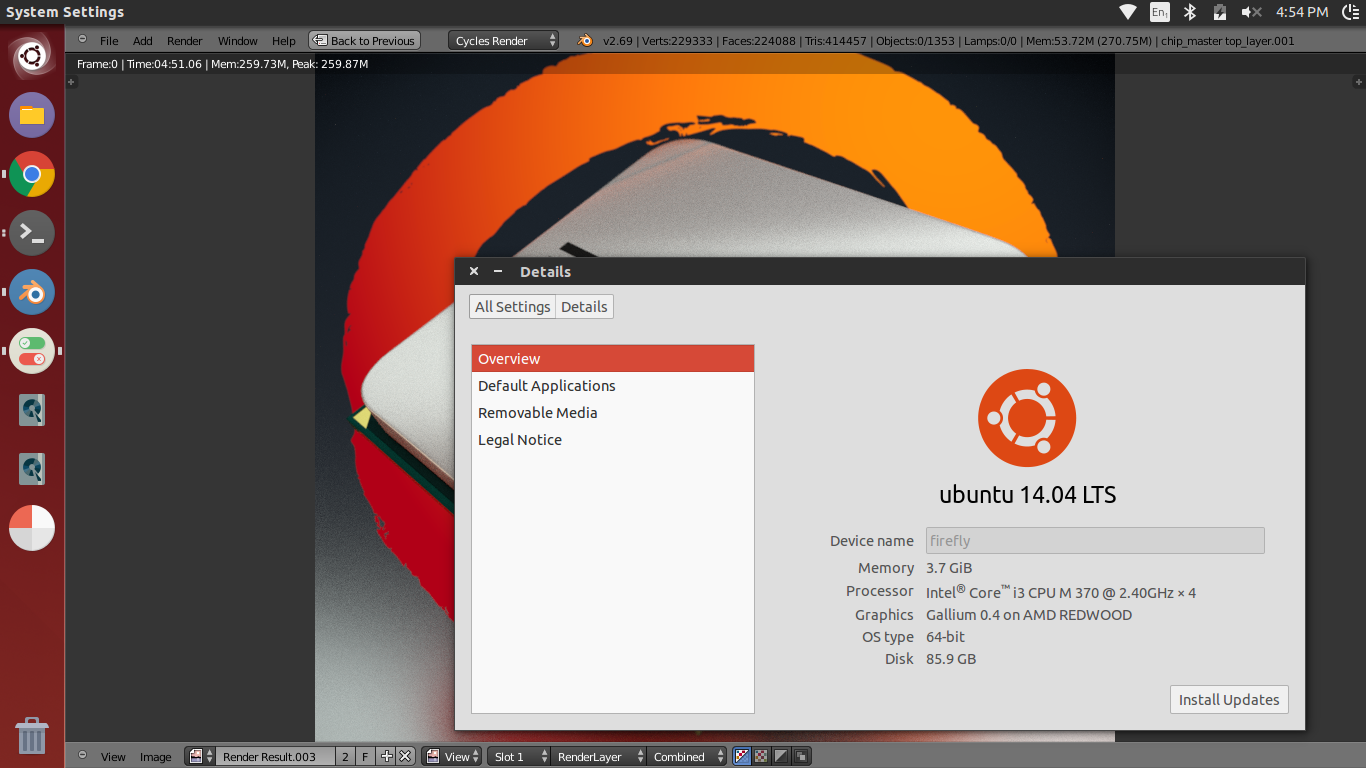Click the Install Updates button
Image resolution: width=1366 pixels, height=768 pixels.
(x=1228, y=700)
